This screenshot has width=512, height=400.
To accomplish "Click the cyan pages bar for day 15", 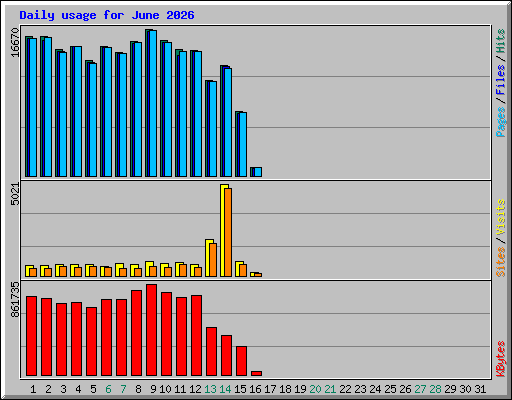I will pos(243,144).
